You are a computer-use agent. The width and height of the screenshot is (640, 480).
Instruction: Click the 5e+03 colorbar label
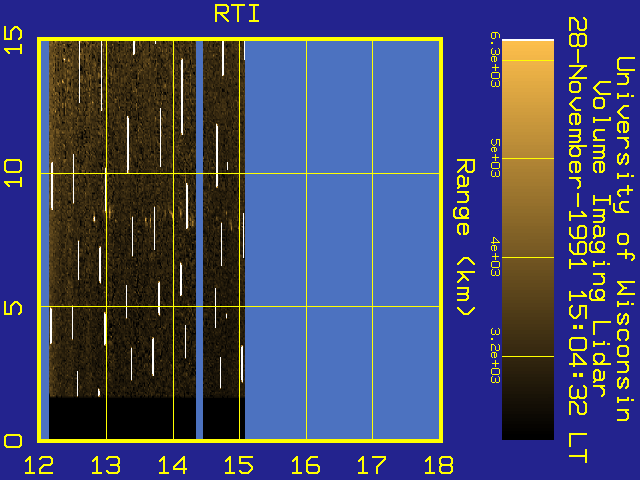tap(495, 158)
